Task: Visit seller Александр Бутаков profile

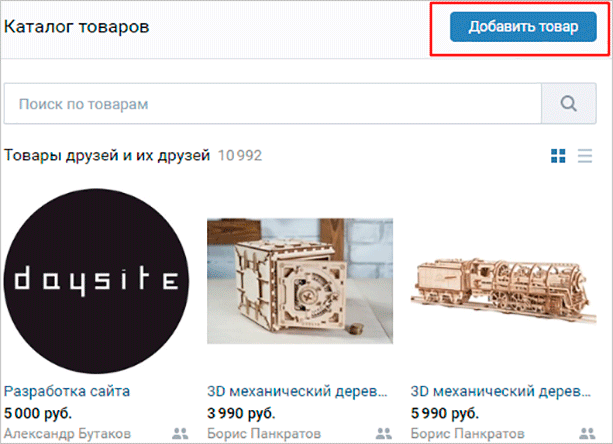Action: (x=67, y=433)
